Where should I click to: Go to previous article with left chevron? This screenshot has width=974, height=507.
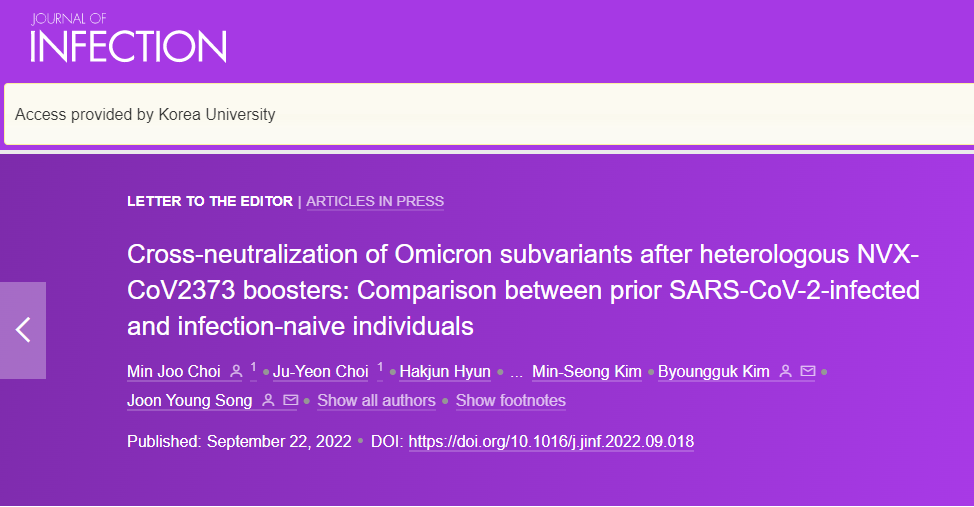pyautogui.click(x=23, y=330)
